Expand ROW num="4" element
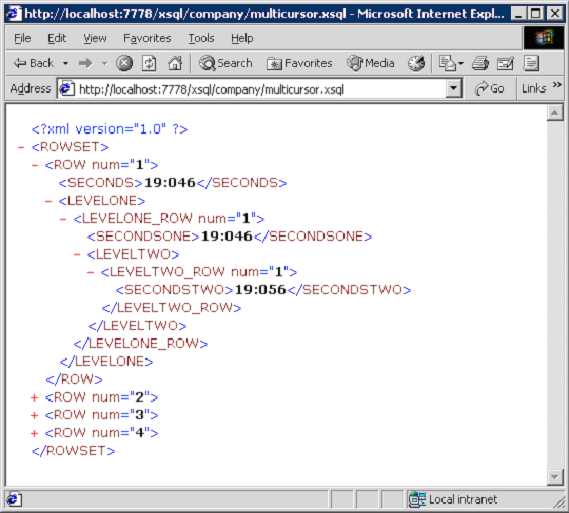This screenshot has width=569, height=513. 35,433
